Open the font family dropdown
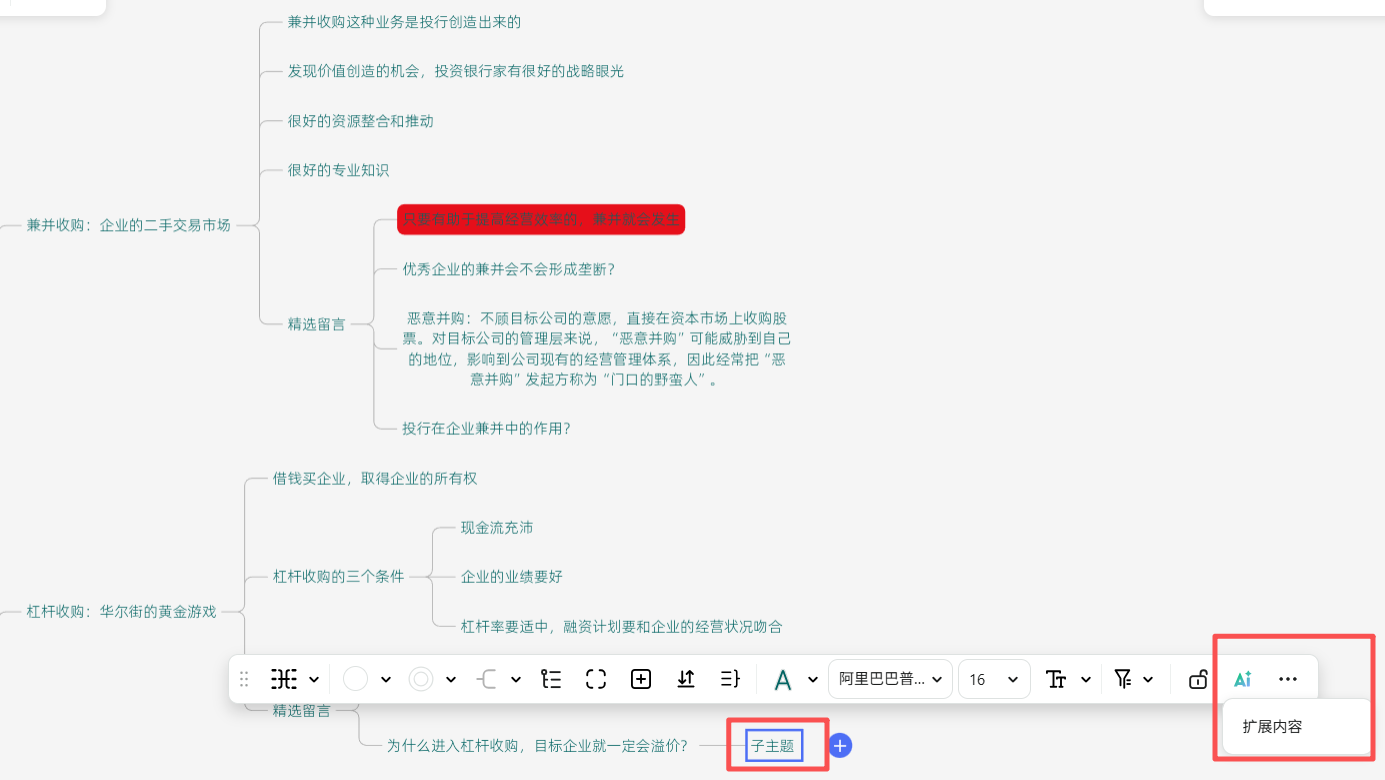Screen dimensions: 1385x780 pos(890,679)
